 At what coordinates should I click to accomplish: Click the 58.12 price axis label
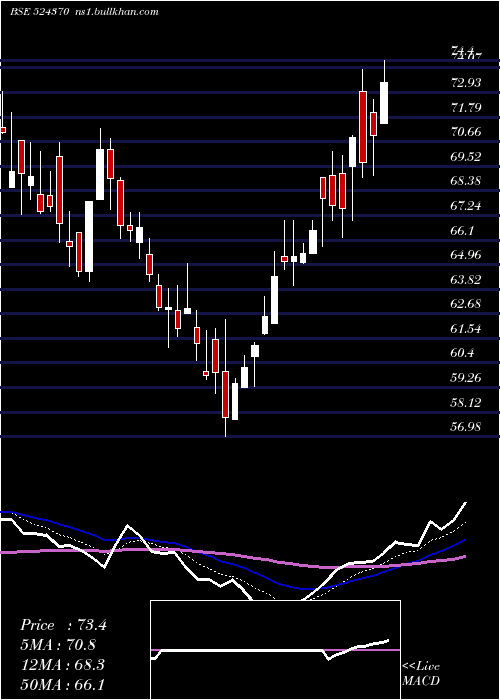pos(467,403)
